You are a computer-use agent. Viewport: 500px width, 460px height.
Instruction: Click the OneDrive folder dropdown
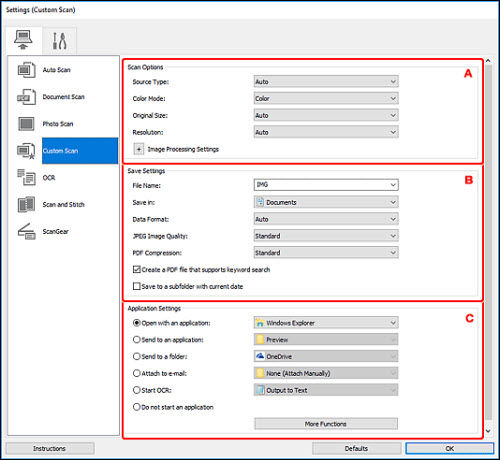[x=326, y=356]
